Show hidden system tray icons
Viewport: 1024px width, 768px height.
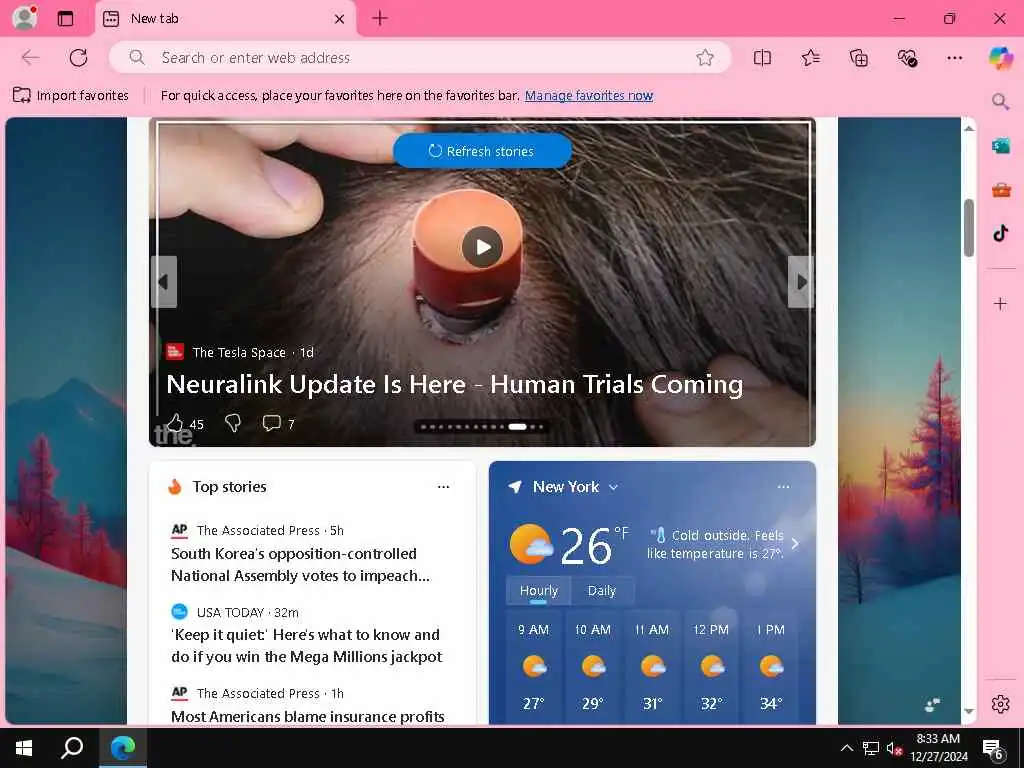pyautogui.click(x=846, y=748)
